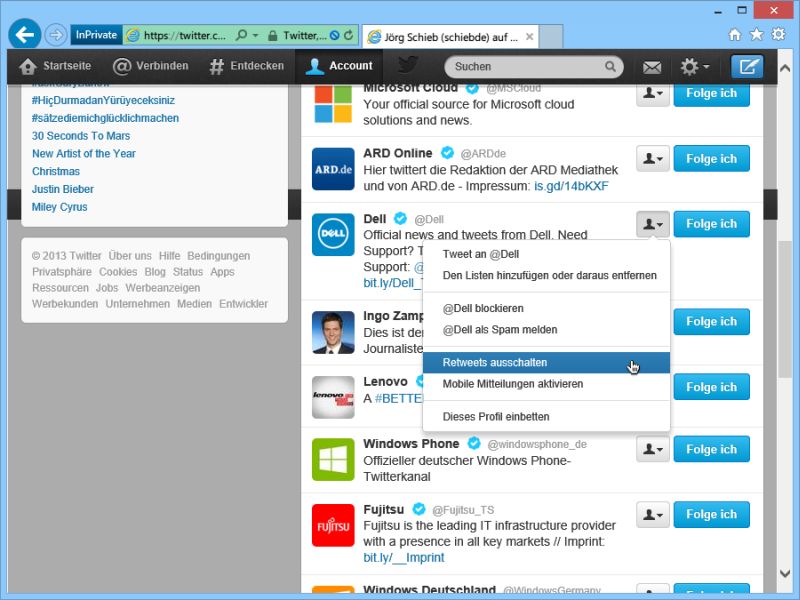Image resolution: width=800 pixels, height=600 pixels.
Task: Click the Twitter bird logo in navbar
Action: click(x=408, y=65)
